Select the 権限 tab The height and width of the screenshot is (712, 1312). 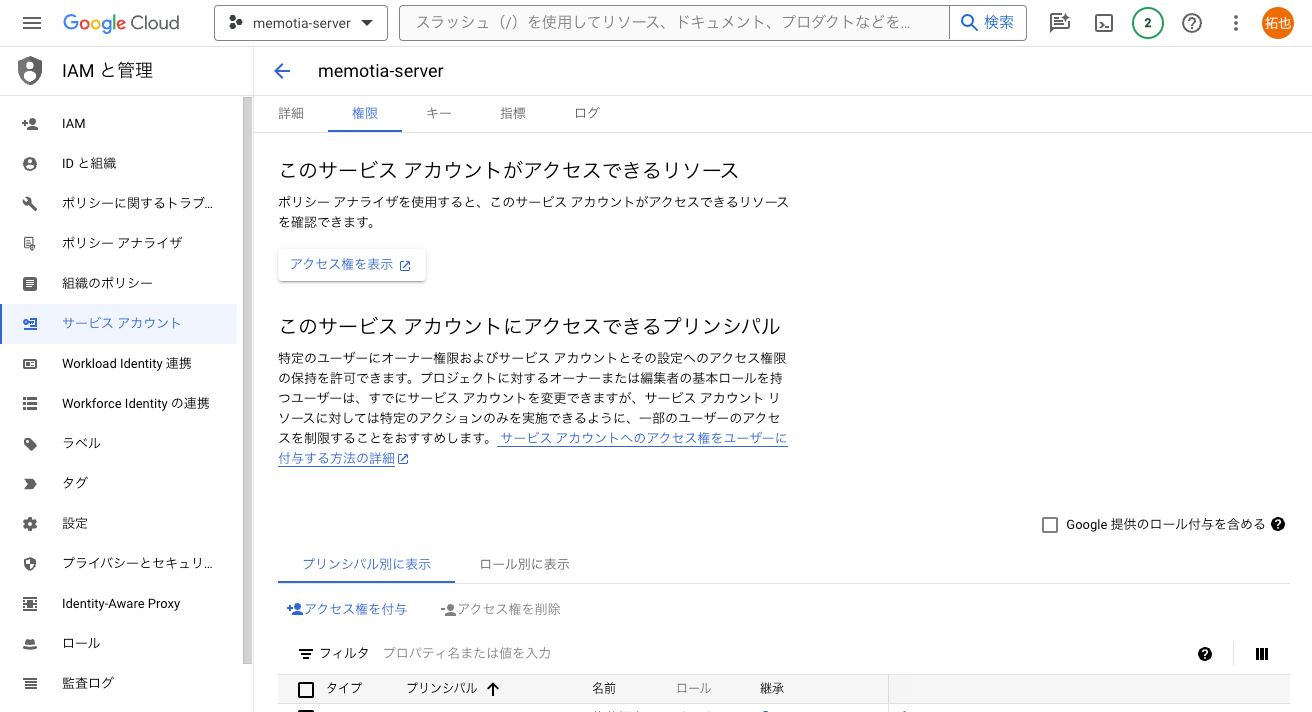pyautogui.click(x=365, y=114)
